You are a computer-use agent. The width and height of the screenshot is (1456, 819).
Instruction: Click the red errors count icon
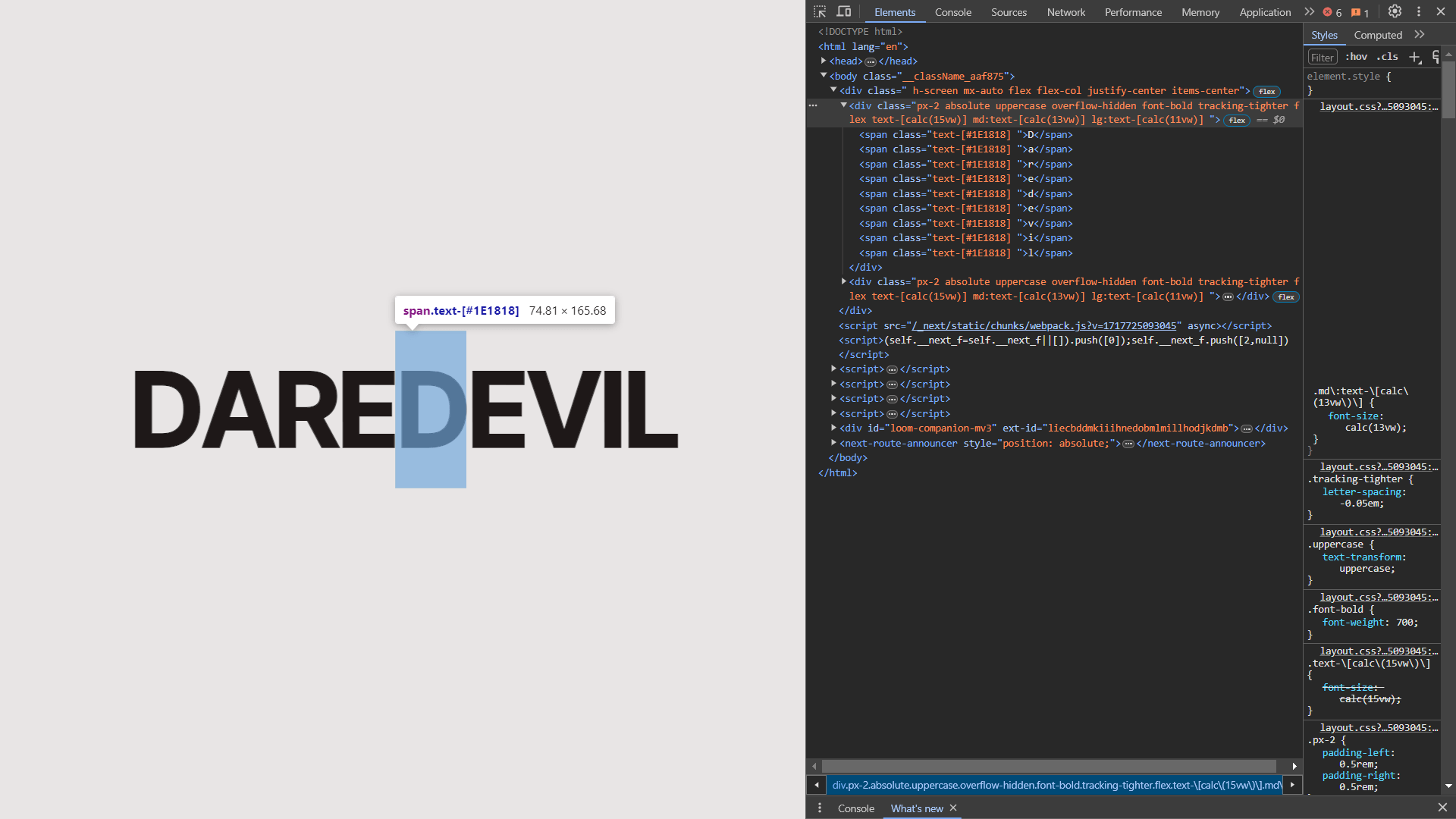1332,12
